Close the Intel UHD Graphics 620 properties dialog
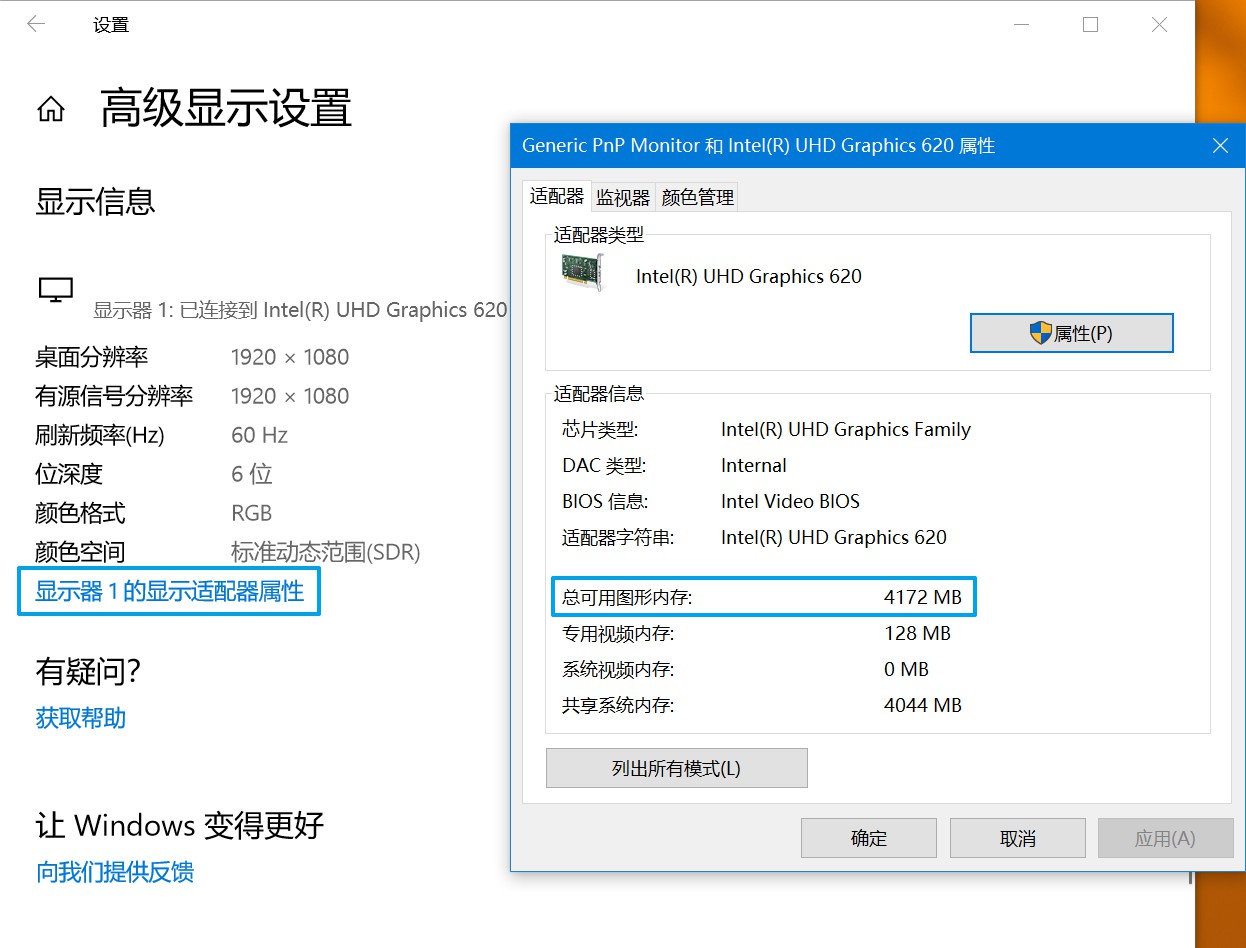 1220,146
